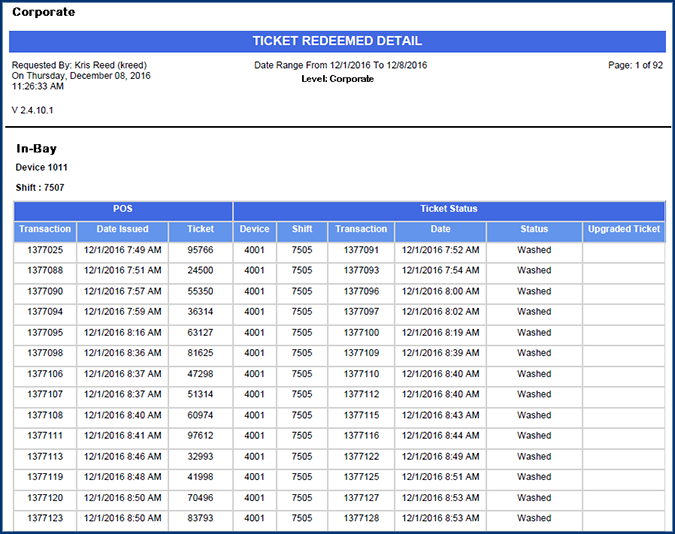Screen dimensions: 675x534
Task: Select the POS group header
Action: 123,210
